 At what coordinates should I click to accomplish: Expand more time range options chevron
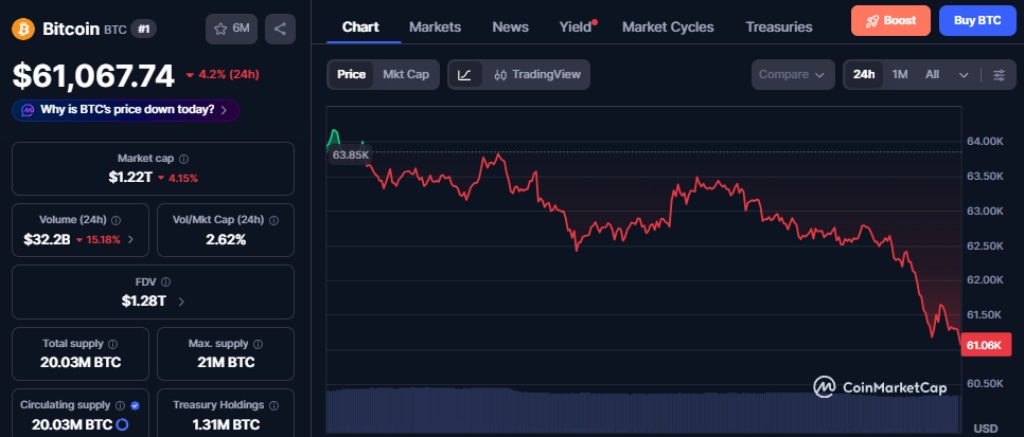point(963,74)
